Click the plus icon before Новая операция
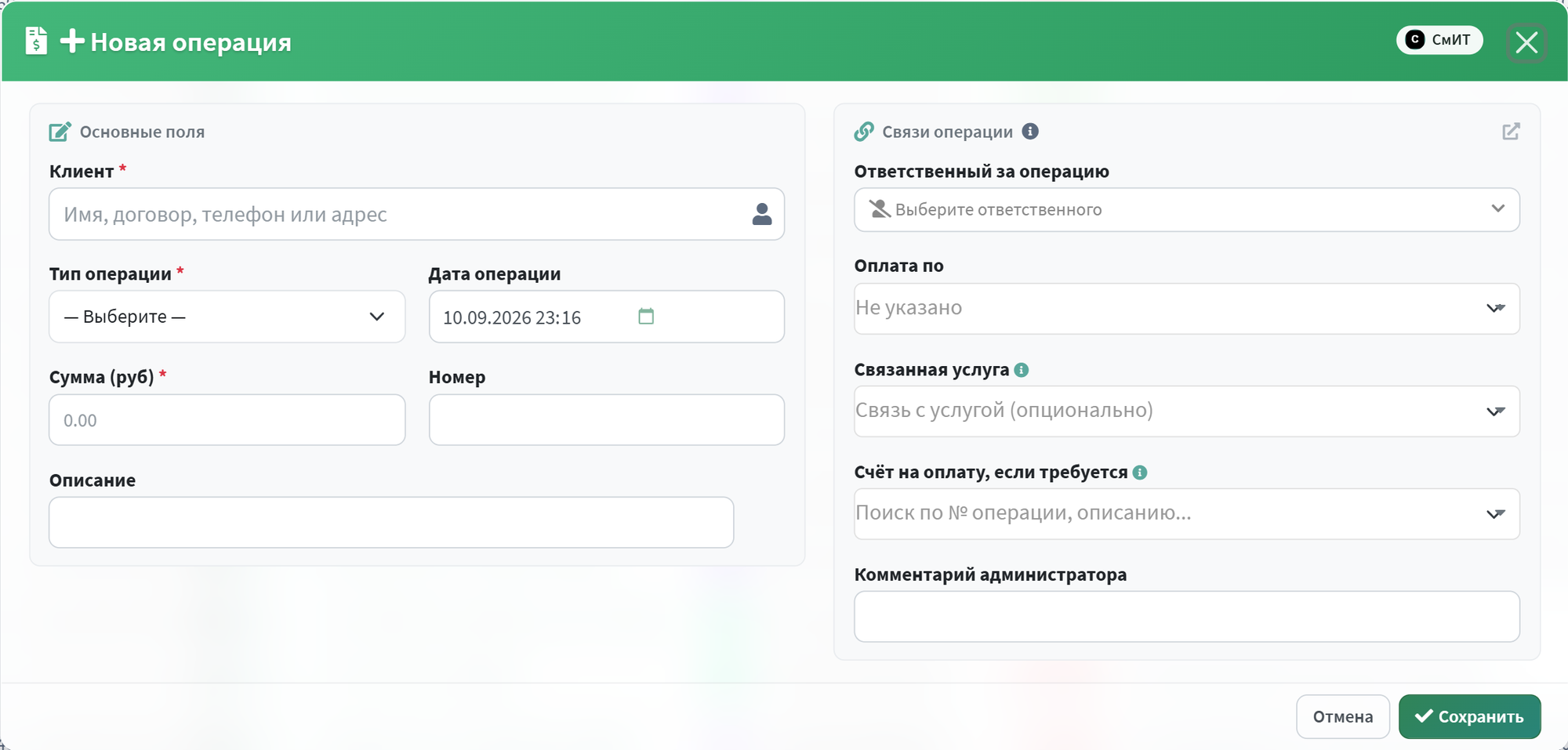The image size is (1568, 750). (x=72, y=41)
